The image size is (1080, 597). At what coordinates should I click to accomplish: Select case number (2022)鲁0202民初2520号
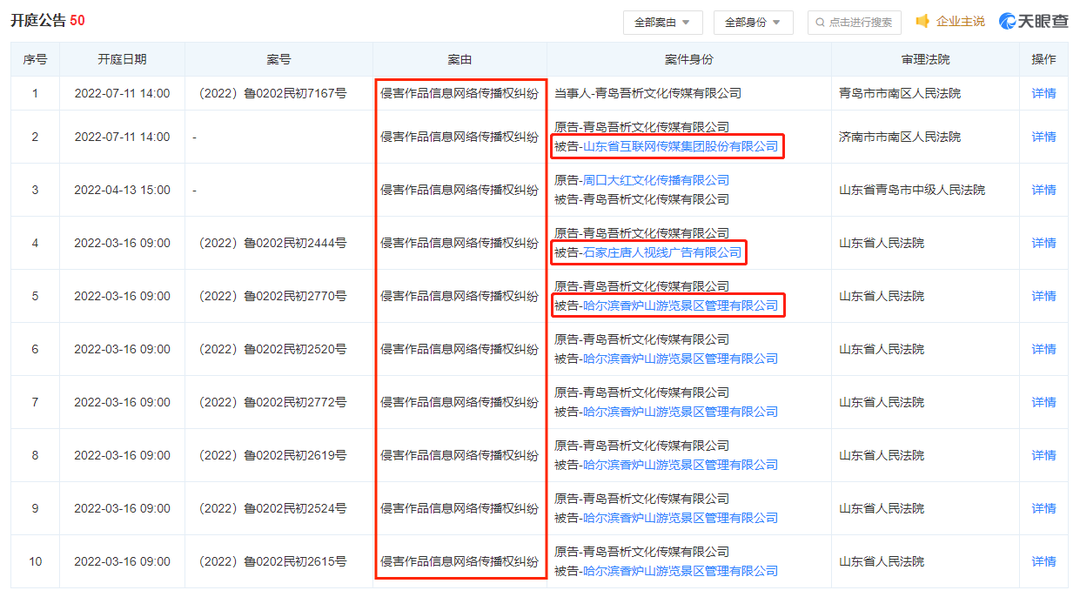tap(273, 349)
